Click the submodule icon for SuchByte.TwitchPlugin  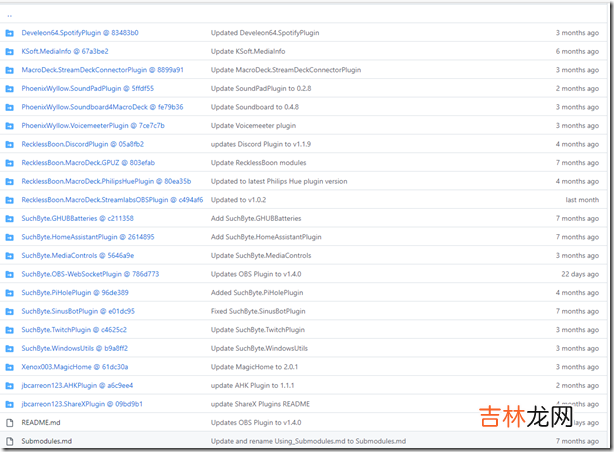pyautogui.click(x=10, y=329)
